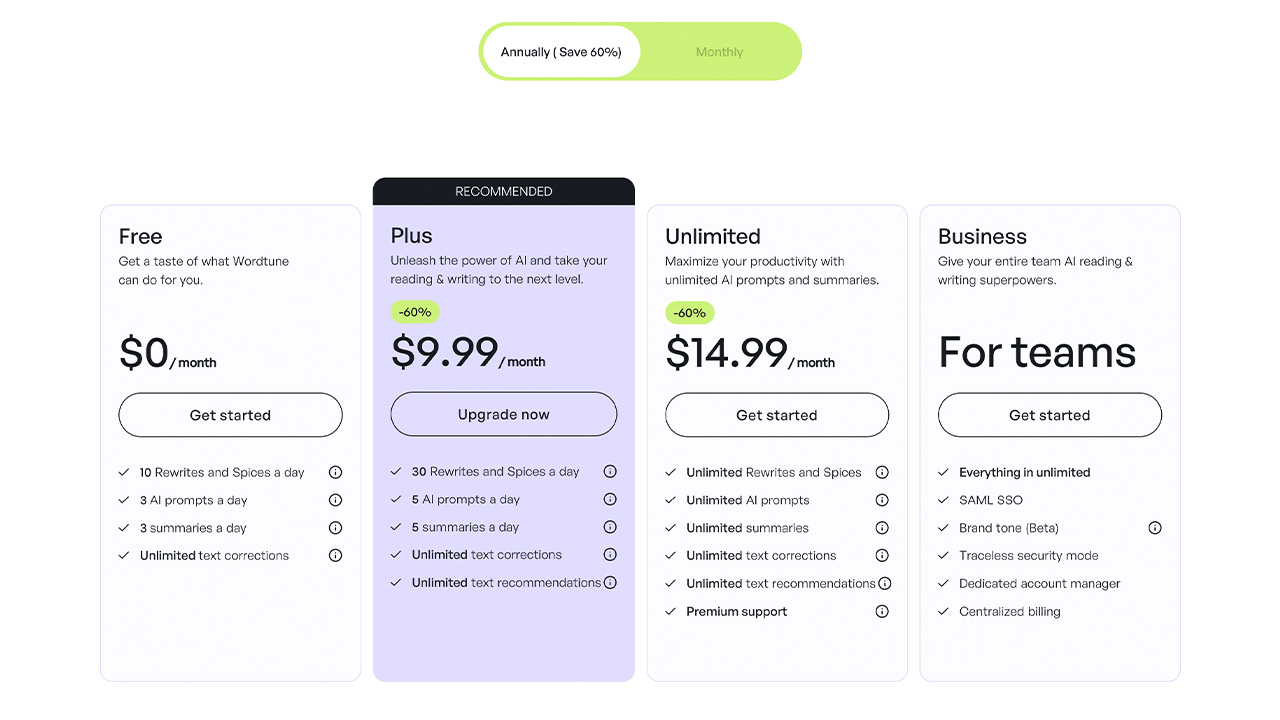1280x720 pixels.
Task: Click Get started under the Free plan
Action: pyautogui.click(x=230, y=415)
